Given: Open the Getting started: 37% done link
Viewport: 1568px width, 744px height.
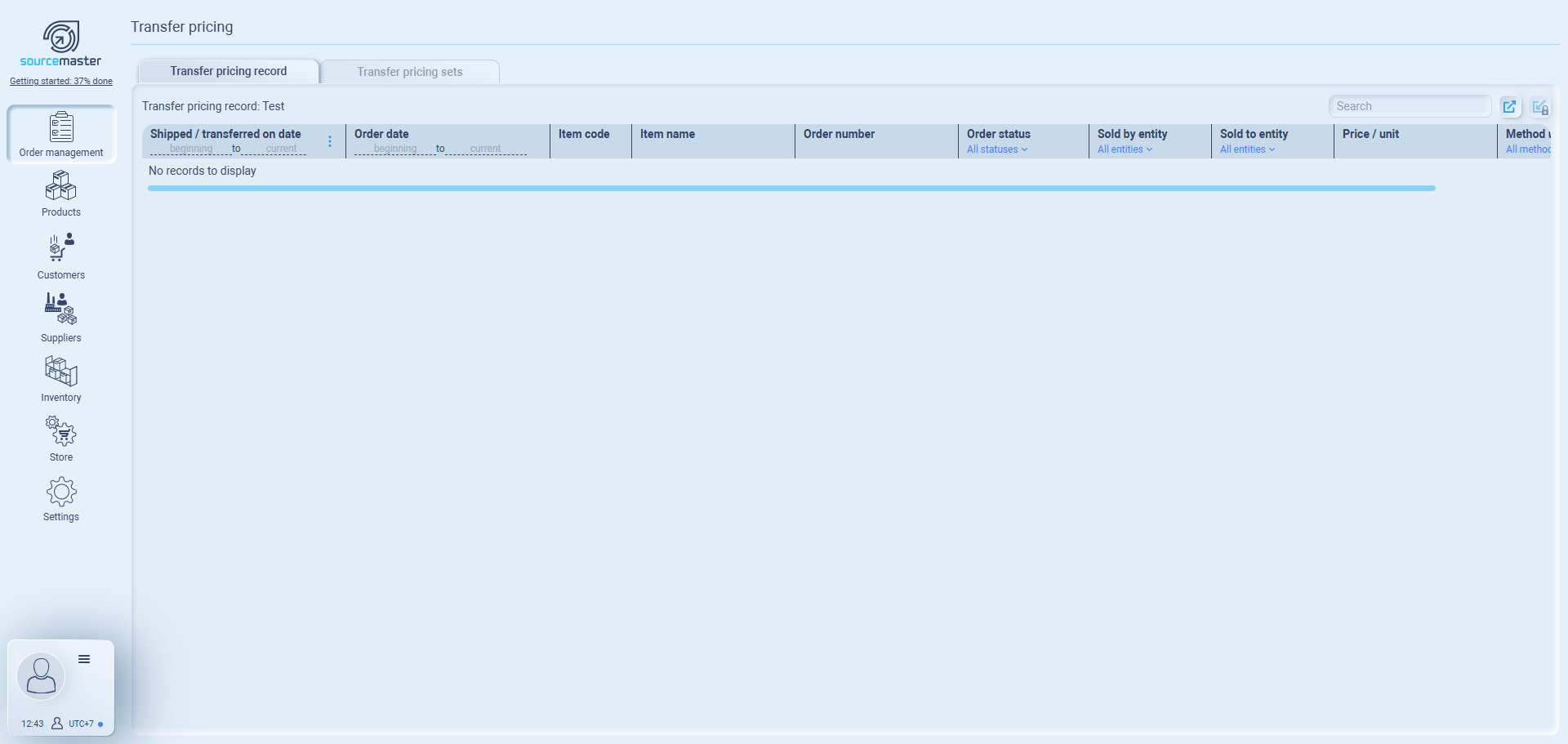Looking at the screenshot, I should (61, 81).
